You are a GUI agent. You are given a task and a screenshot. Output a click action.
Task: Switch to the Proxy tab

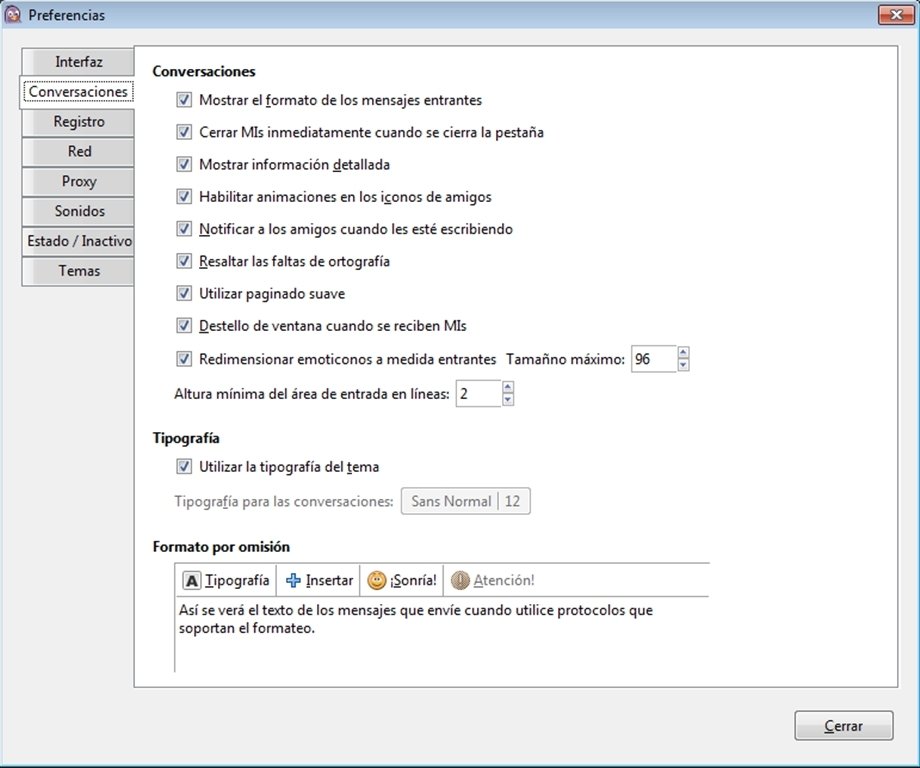pos(78,181)
